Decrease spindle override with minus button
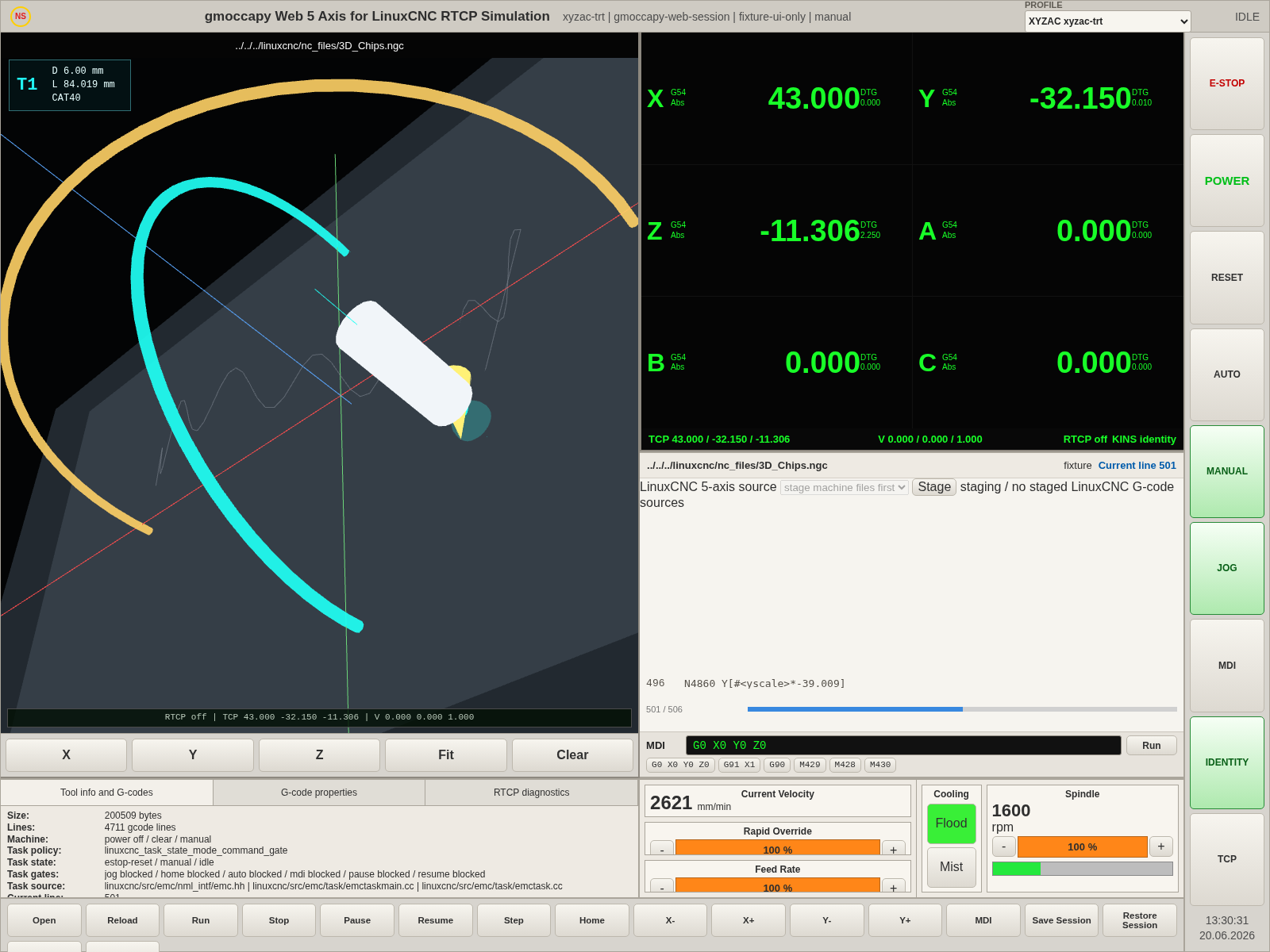Viewport: 1270px width, 952px height. (x=1004, y=846)
